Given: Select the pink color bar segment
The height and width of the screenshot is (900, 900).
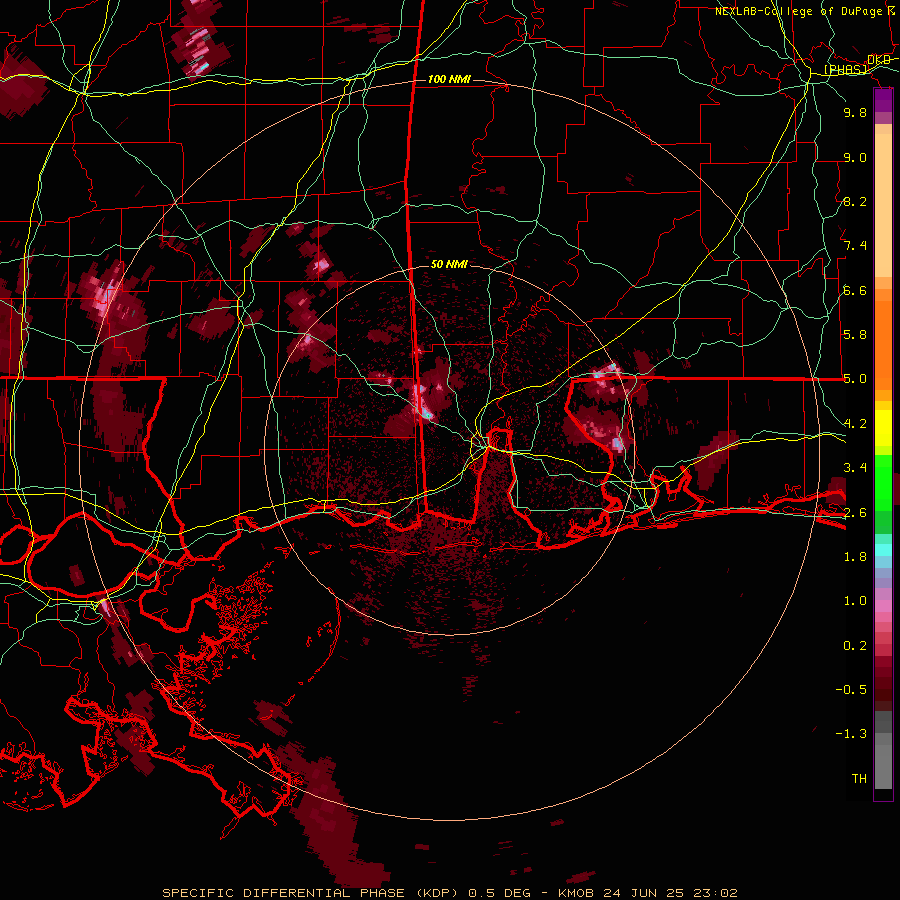Looking at the screenshot, I should (883, 606).
